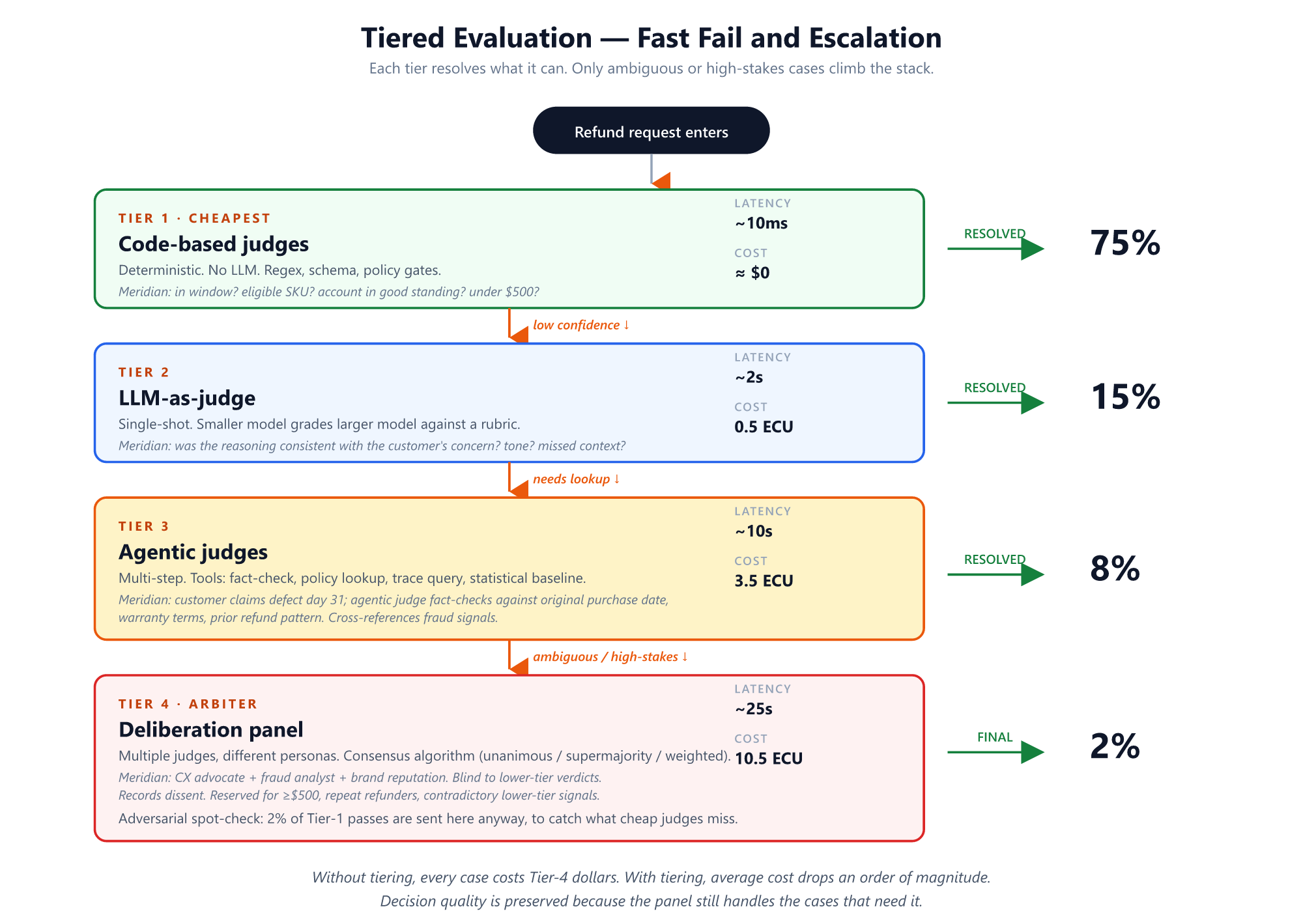The width and height of the screenshot is (1303, 924).
Task: Click the green arrow beside 75%
Action: click(x=996, y=249)
